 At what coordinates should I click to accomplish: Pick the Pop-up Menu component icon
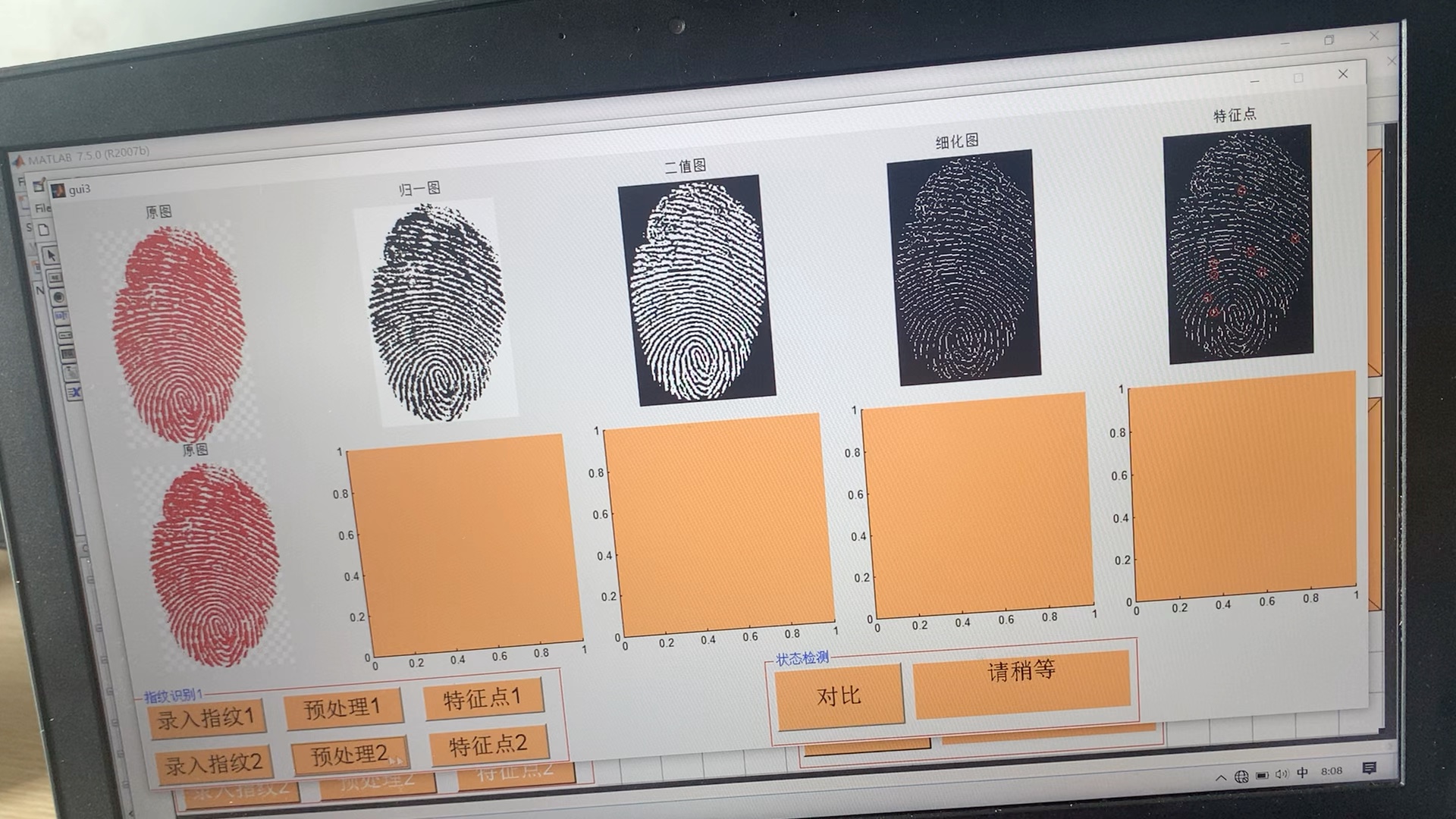pos(65,335)
